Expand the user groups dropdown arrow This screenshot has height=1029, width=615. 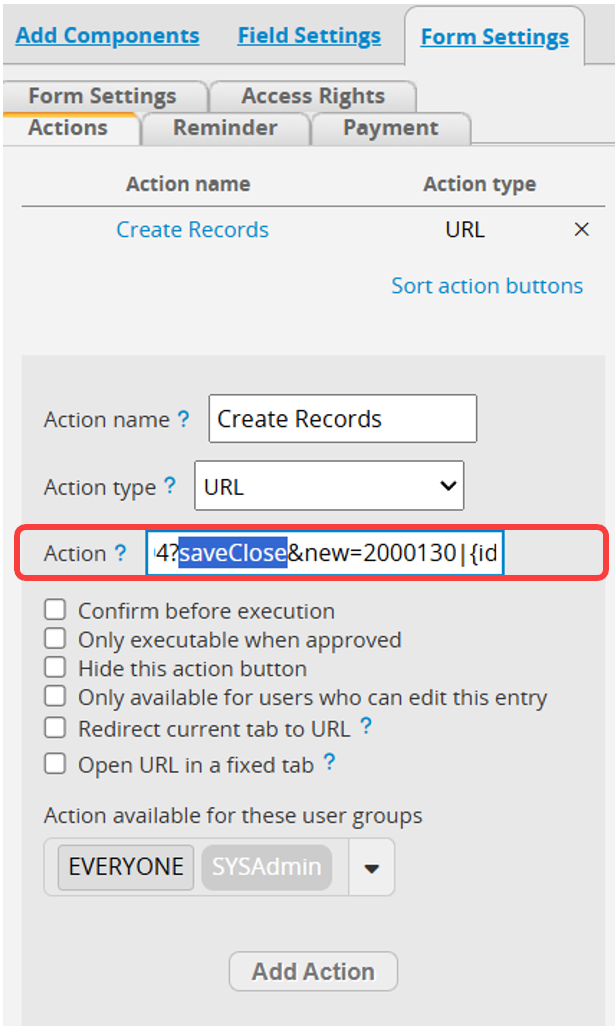click(x=371, y=868)
